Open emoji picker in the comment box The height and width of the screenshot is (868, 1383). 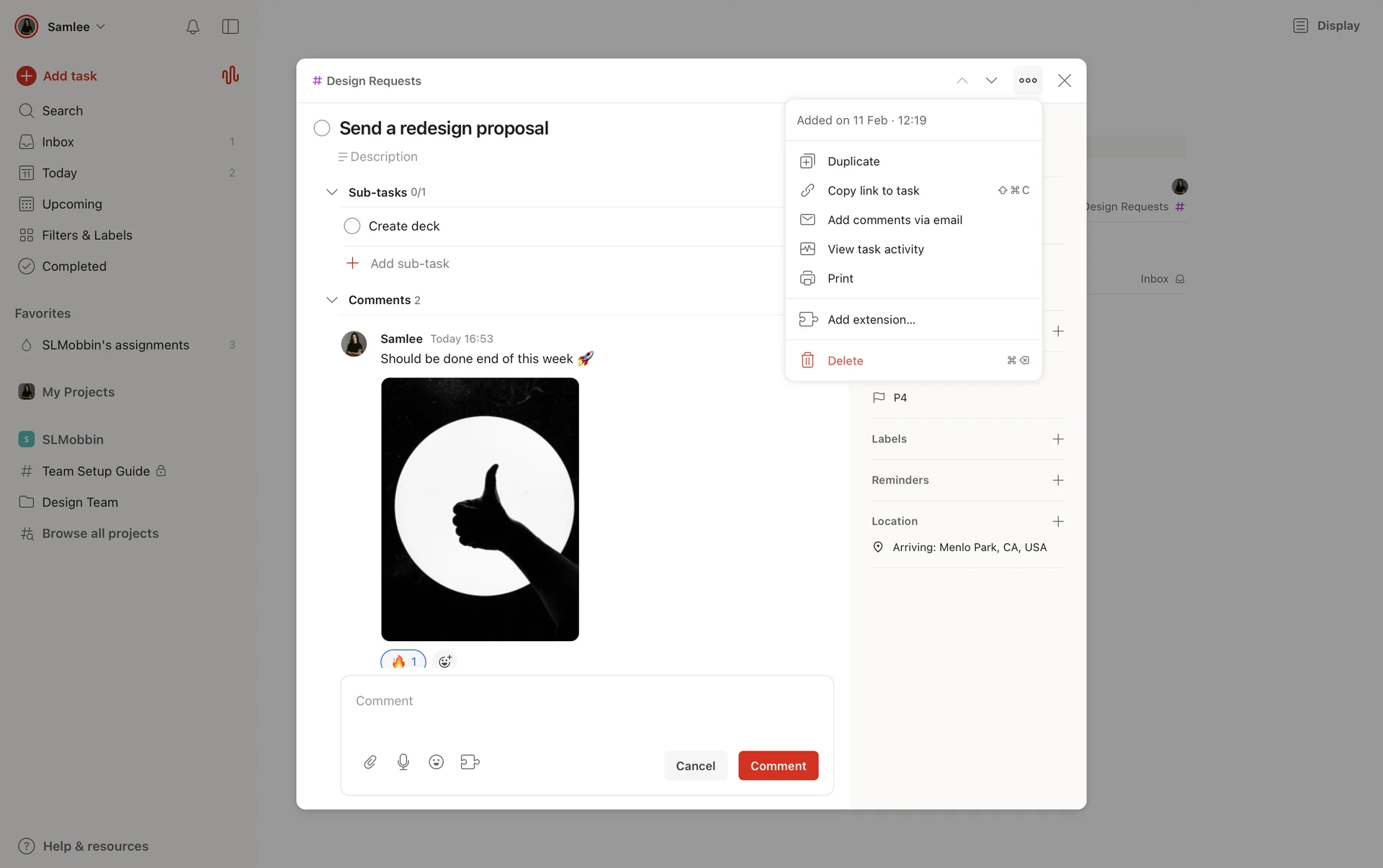pos(436,762)
